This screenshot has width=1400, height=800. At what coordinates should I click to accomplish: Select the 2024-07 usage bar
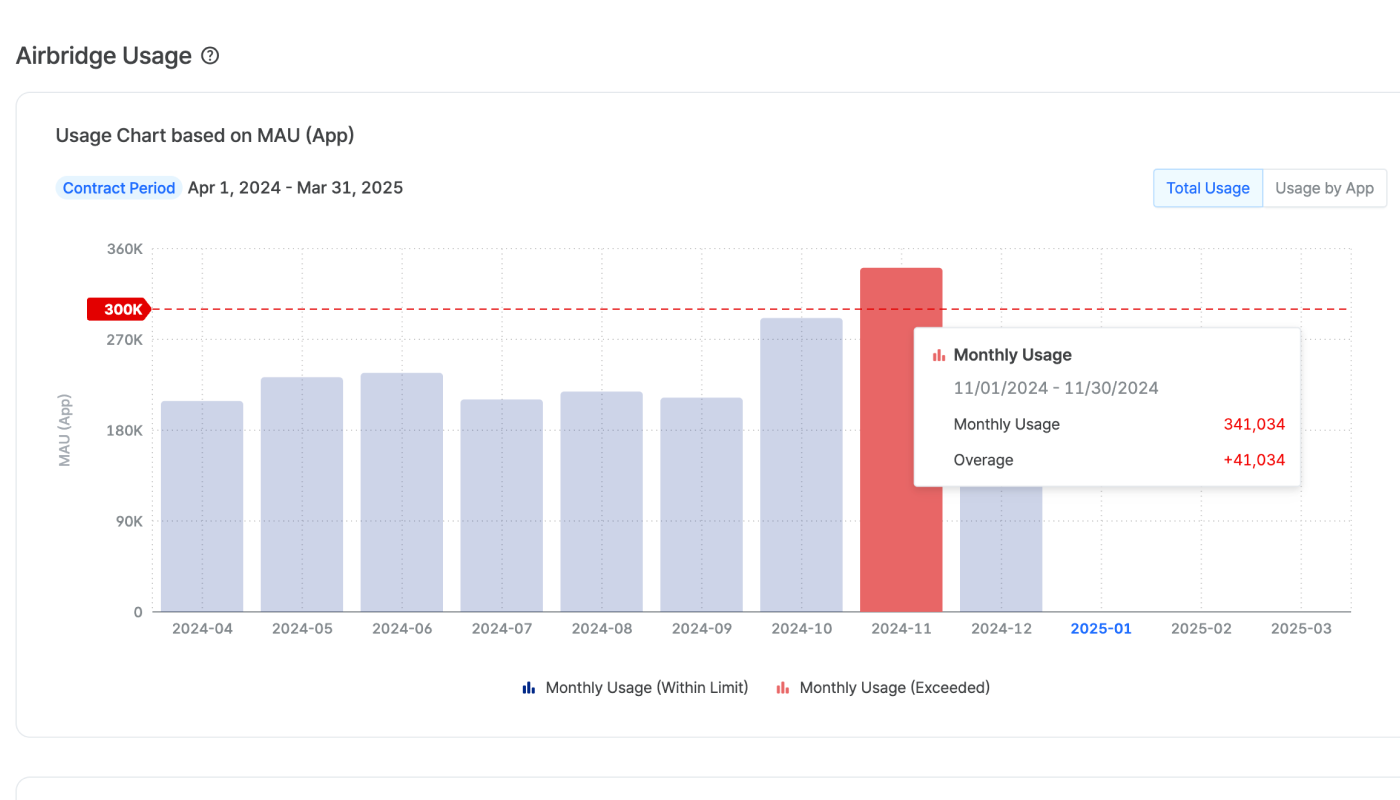pyautogui.click(x=502, y=506)
